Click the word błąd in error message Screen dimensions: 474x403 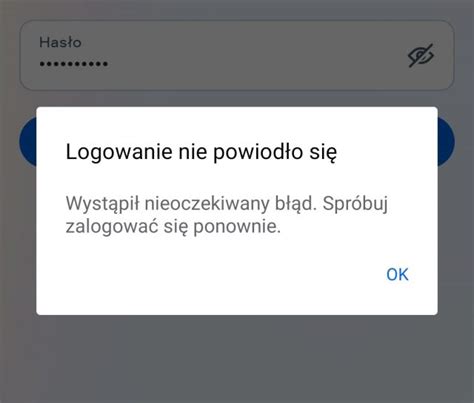pos(295,203)
